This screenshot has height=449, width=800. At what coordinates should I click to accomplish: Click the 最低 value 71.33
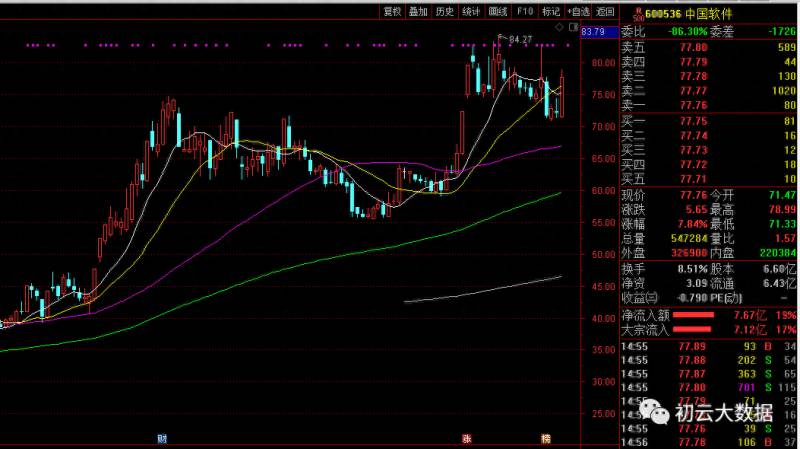(x=782, y=224)
